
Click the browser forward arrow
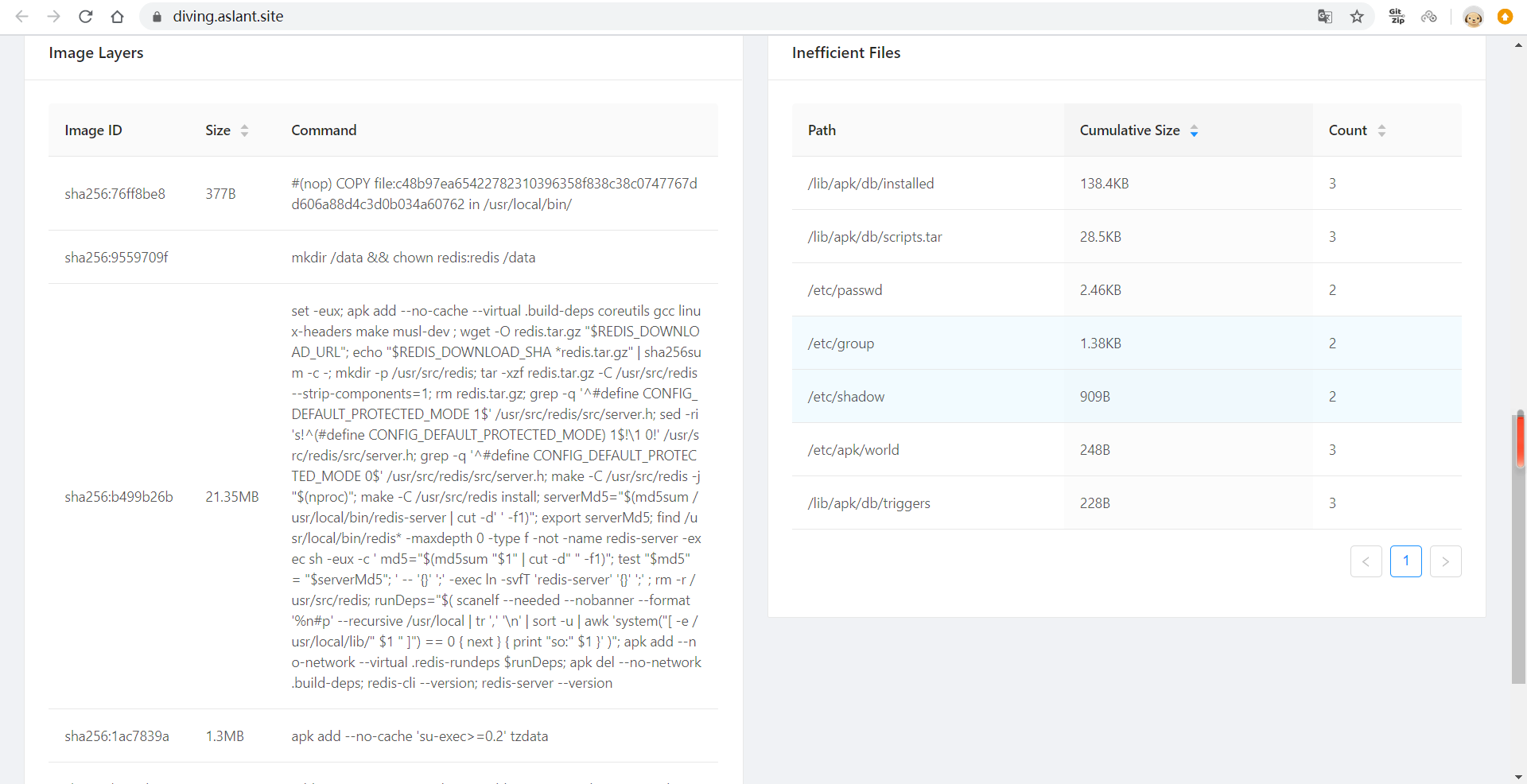[53, 17]
